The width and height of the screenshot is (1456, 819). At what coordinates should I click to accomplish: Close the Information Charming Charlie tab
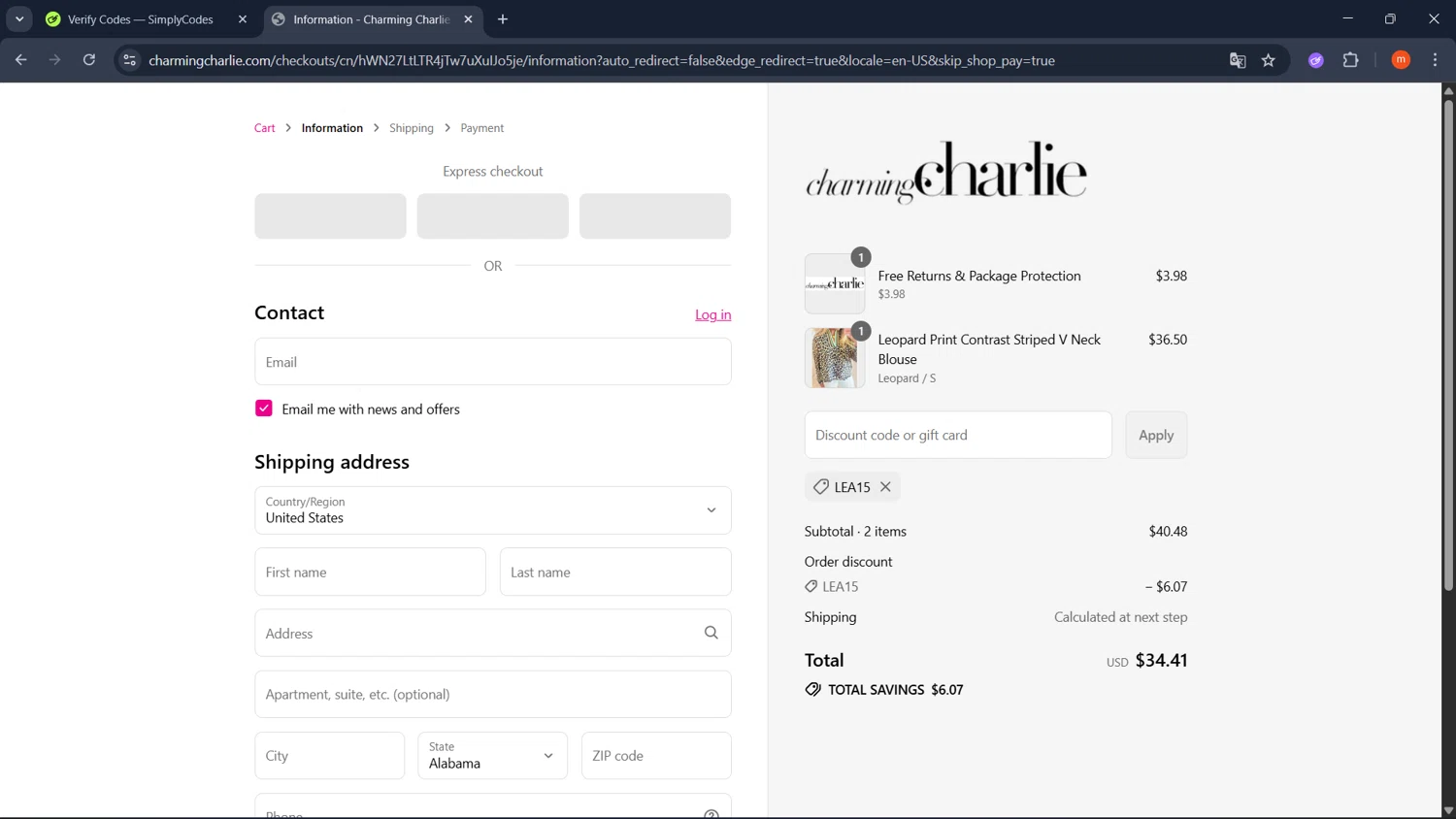[x=468, y=19]
